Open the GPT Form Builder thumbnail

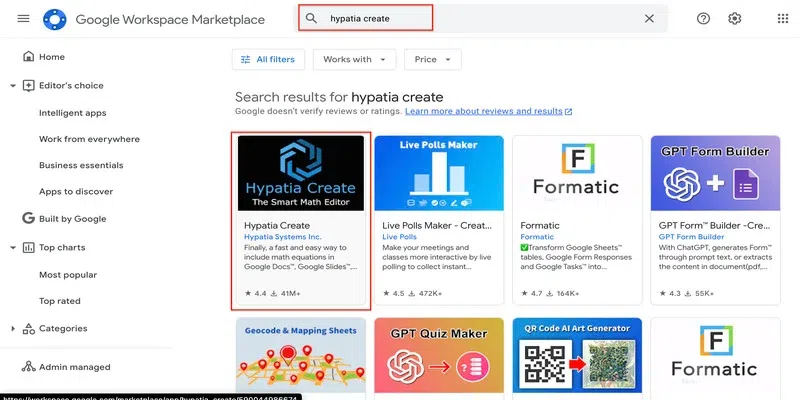click(x=715, y=173)
